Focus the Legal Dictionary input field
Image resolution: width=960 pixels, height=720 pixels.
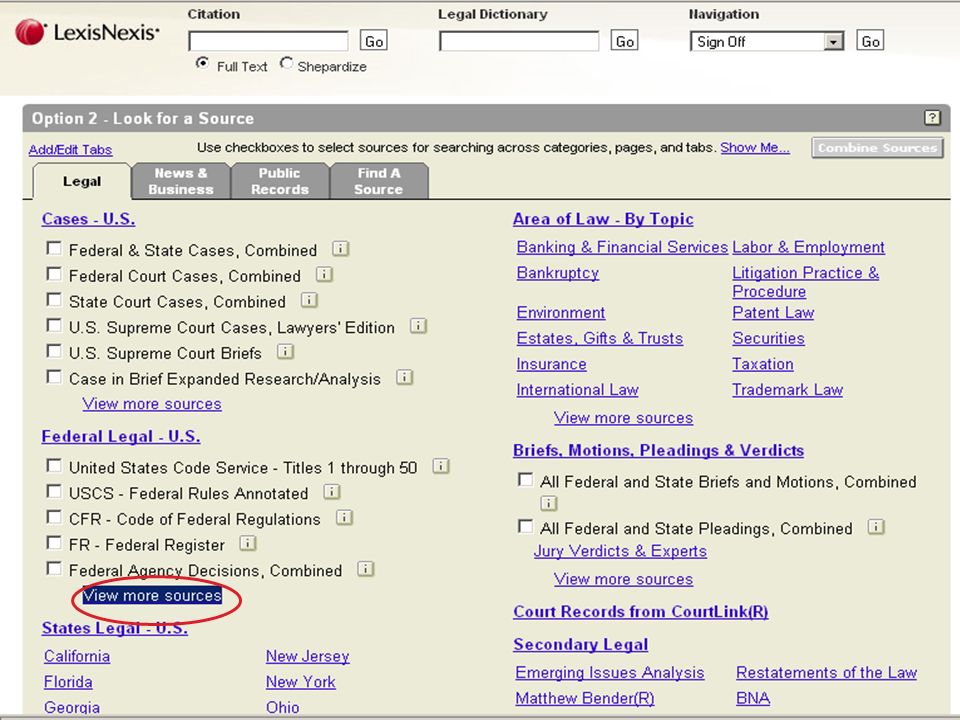519,41
